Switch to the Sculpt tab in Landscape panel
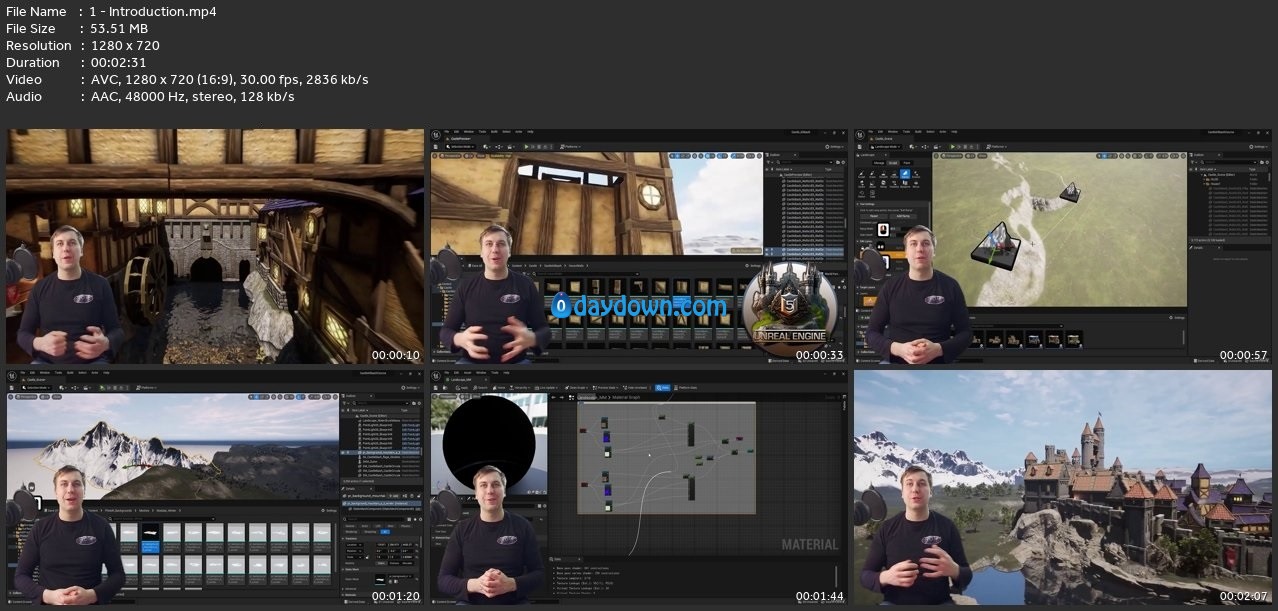Image resolution: width=1278 pixels, height=611 pixels. click(x=892, y=162)
